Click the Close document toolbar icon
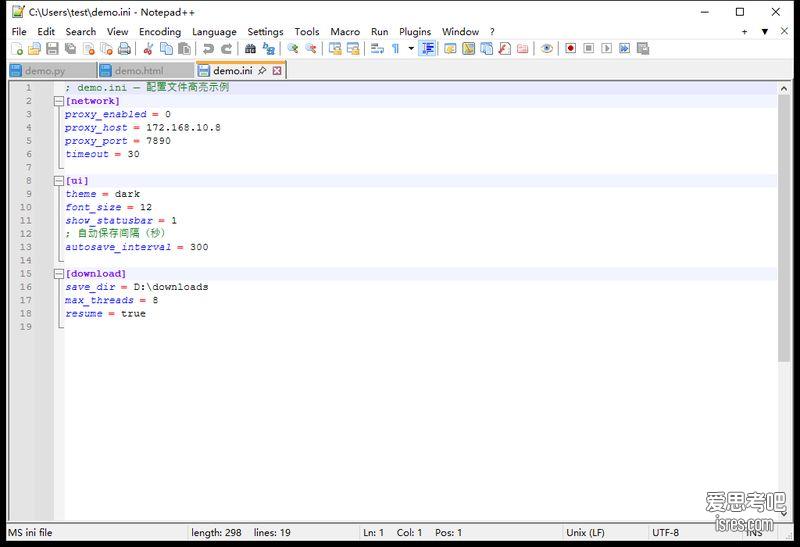 89,49
